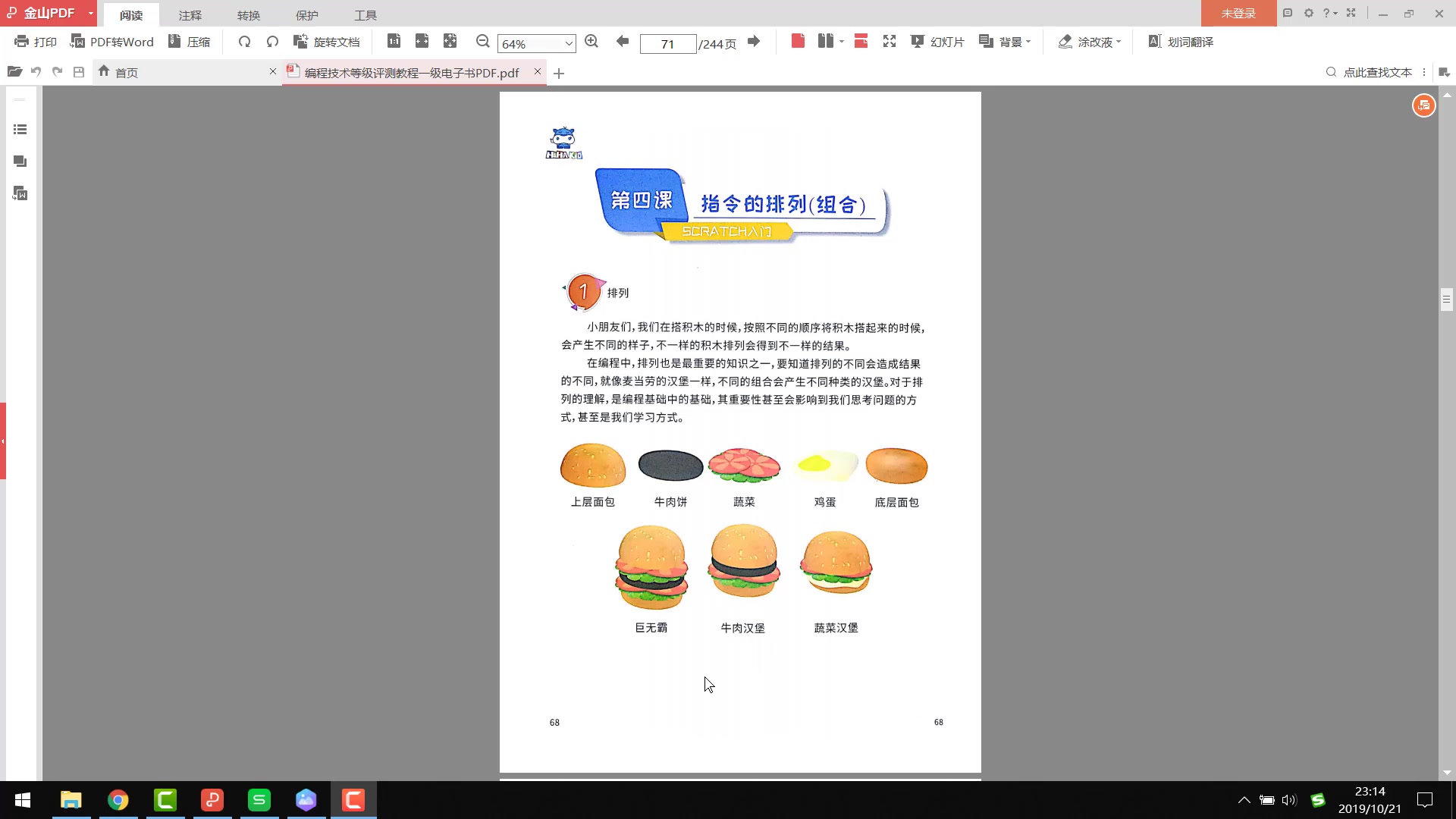Start the 幻灯片 slideshow mode
Viewport: 1456px width, 819px height.
(x=938, y=42)
